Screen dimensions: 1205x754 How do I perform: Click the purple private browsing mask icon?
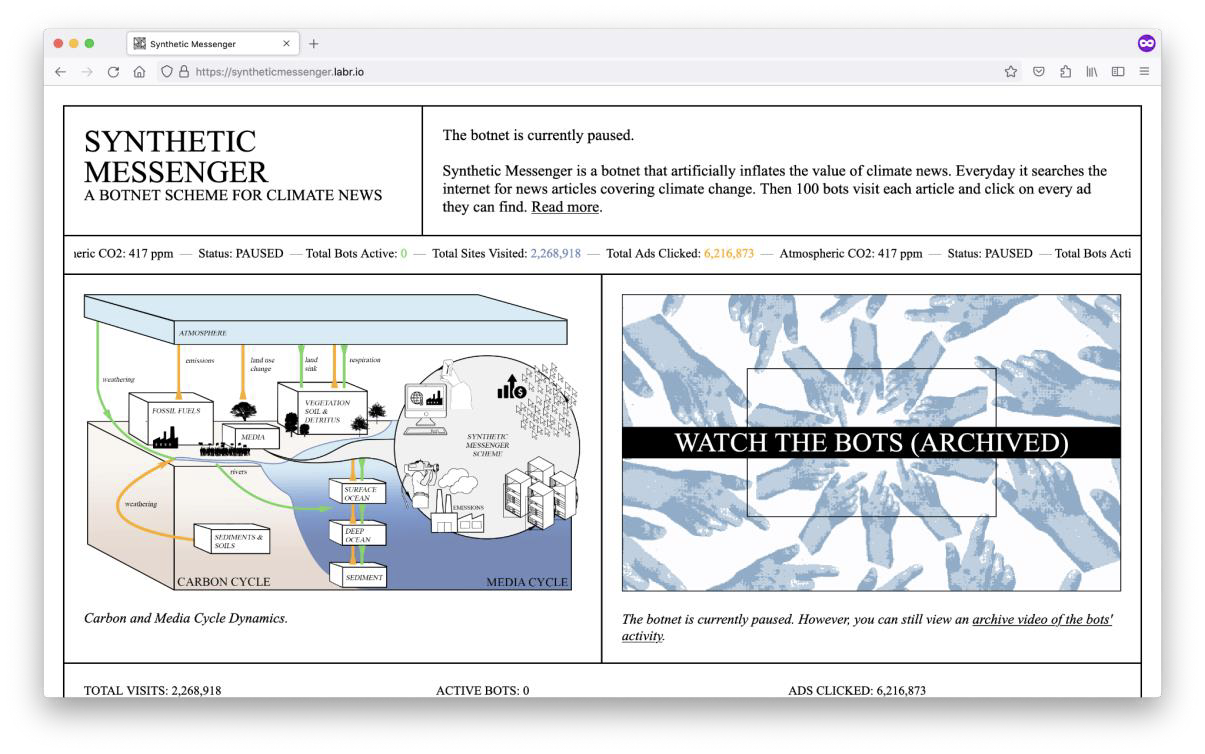(x=1146, y=43)
